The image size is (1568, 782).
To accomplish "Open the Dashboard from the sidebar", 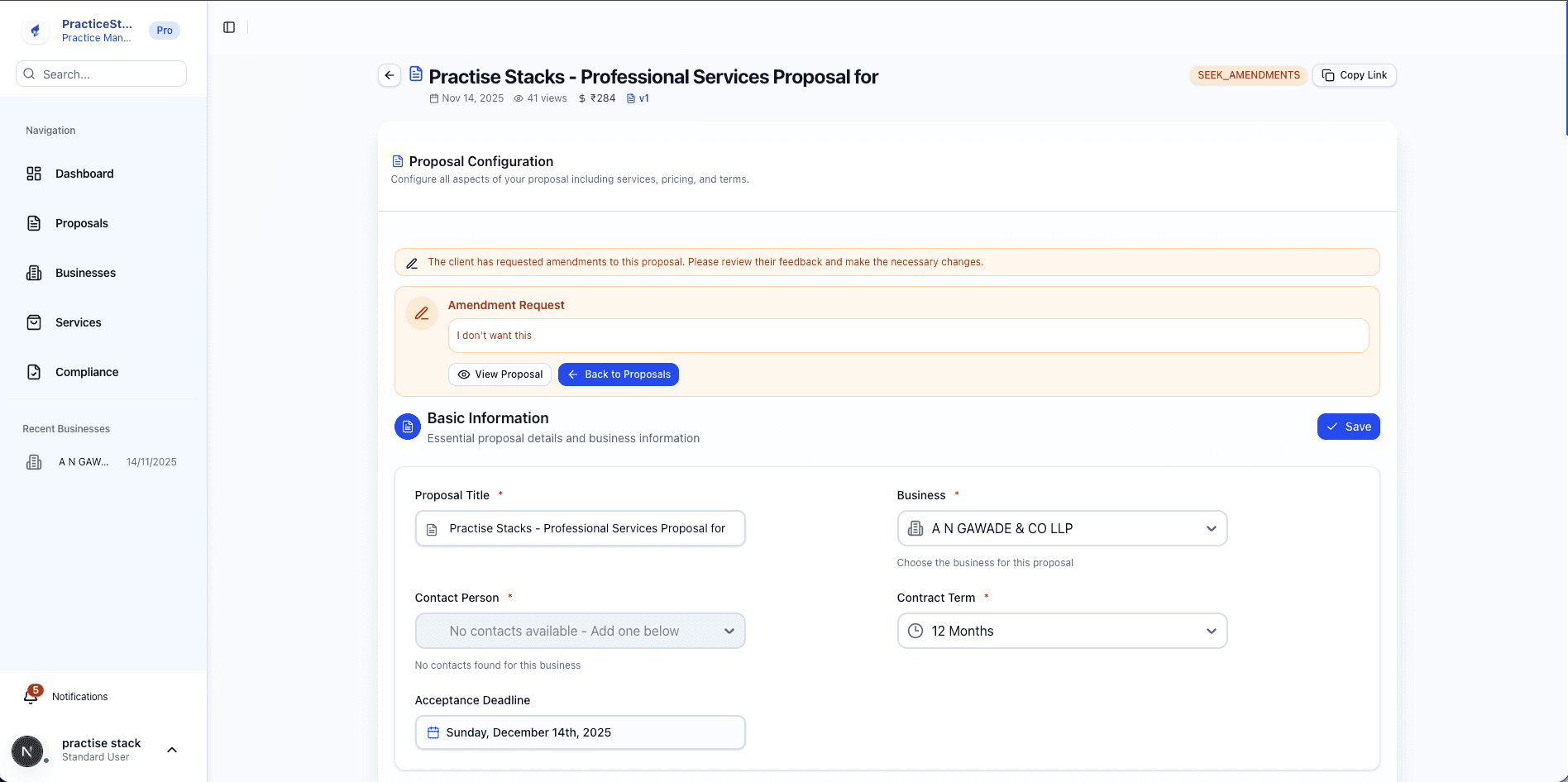I will (84, 174).
